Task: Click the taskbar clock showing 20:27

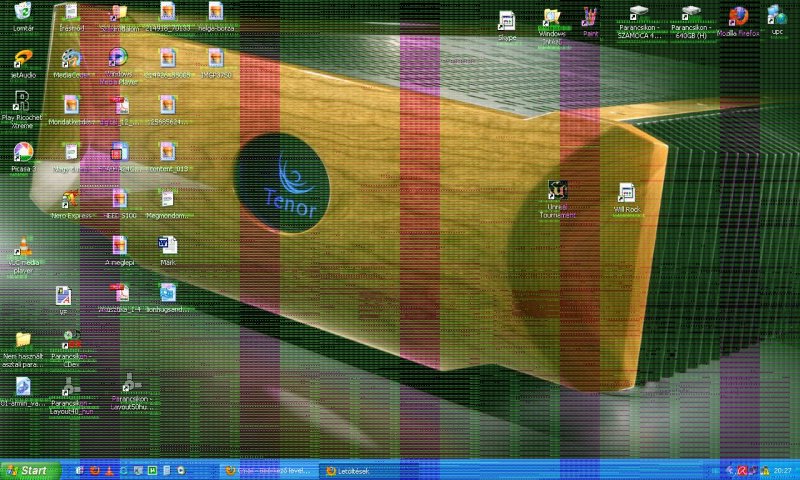Action: coord(783,470)
